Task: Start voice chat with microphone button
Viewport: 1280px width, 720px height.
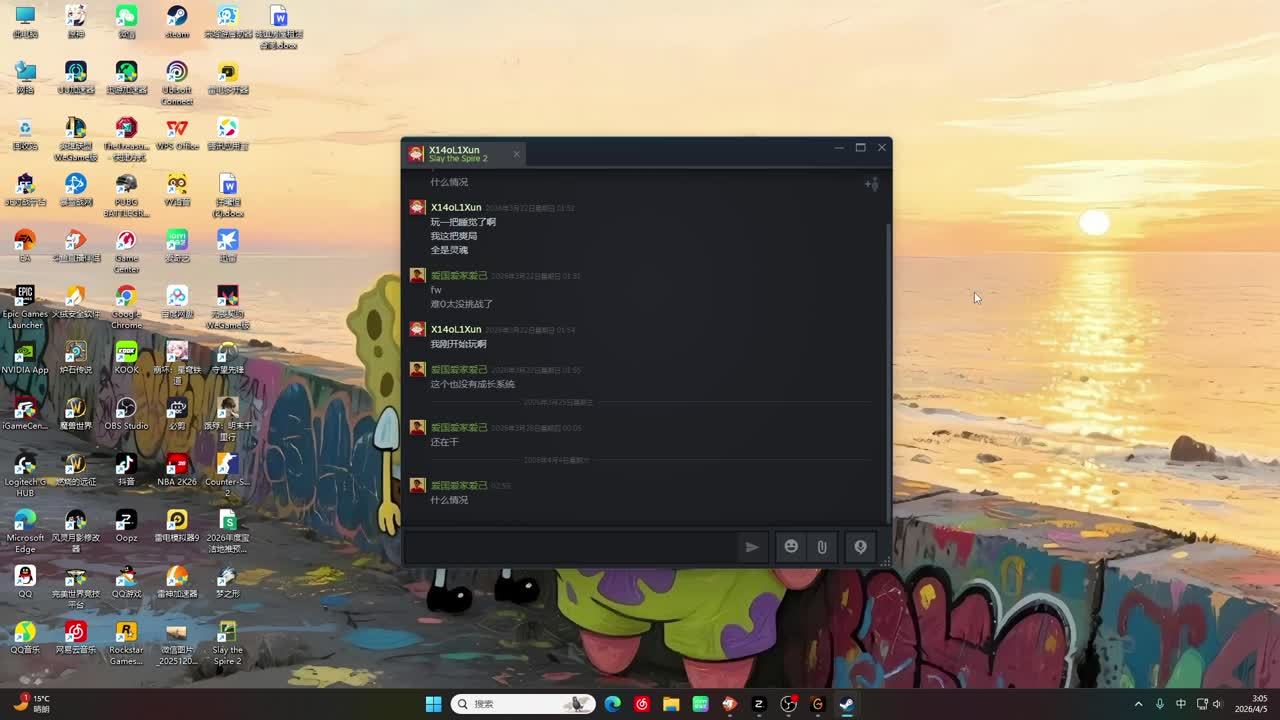Action: [860, 547]
